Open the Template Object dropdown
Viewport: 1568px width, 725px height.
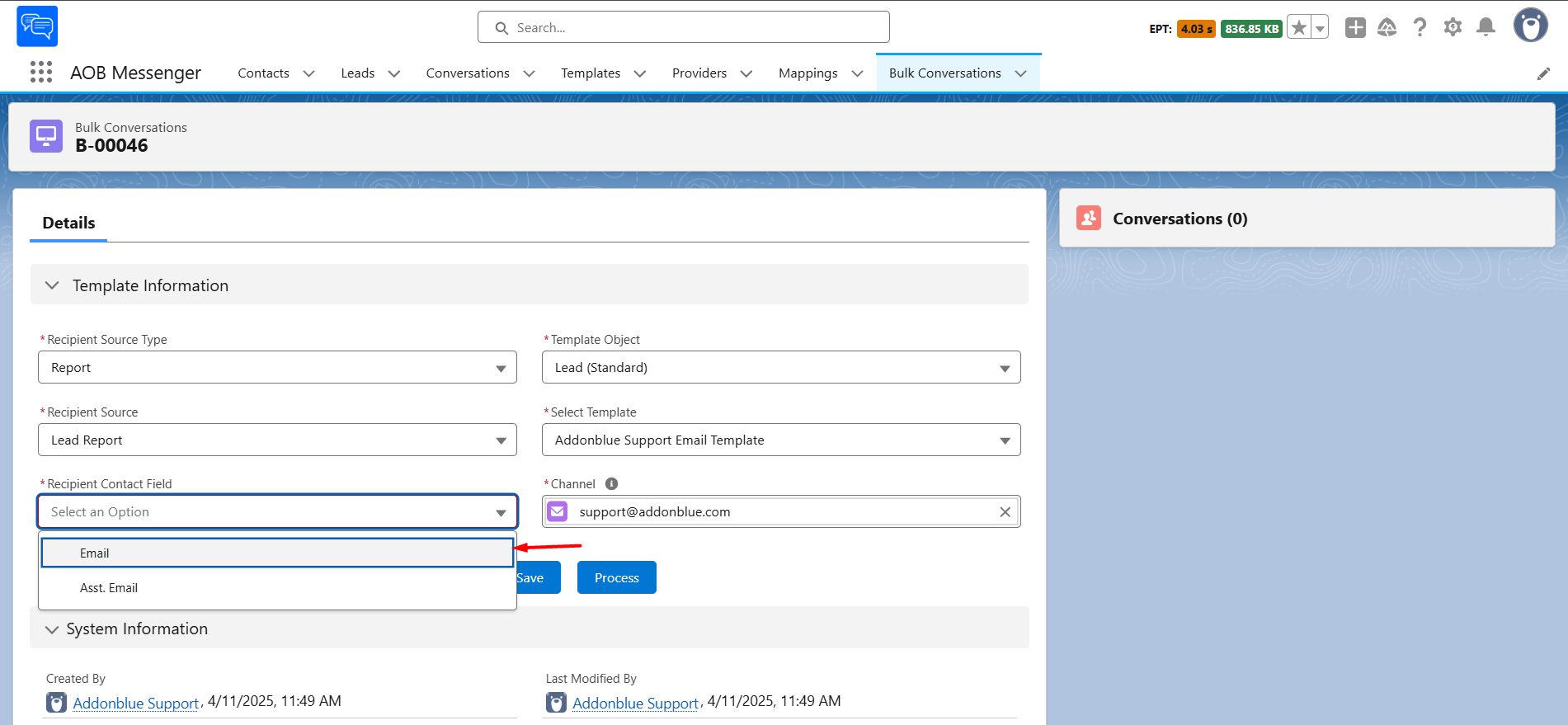(781, 367)
